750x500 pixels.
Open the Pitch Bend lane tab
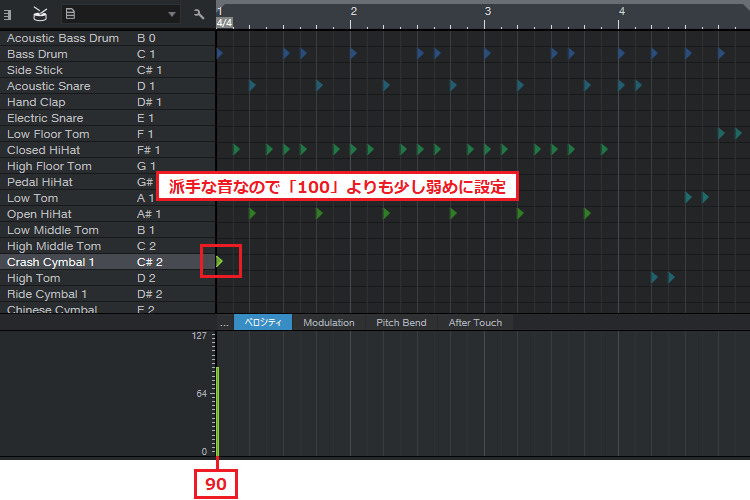click(x=401, y=322)
